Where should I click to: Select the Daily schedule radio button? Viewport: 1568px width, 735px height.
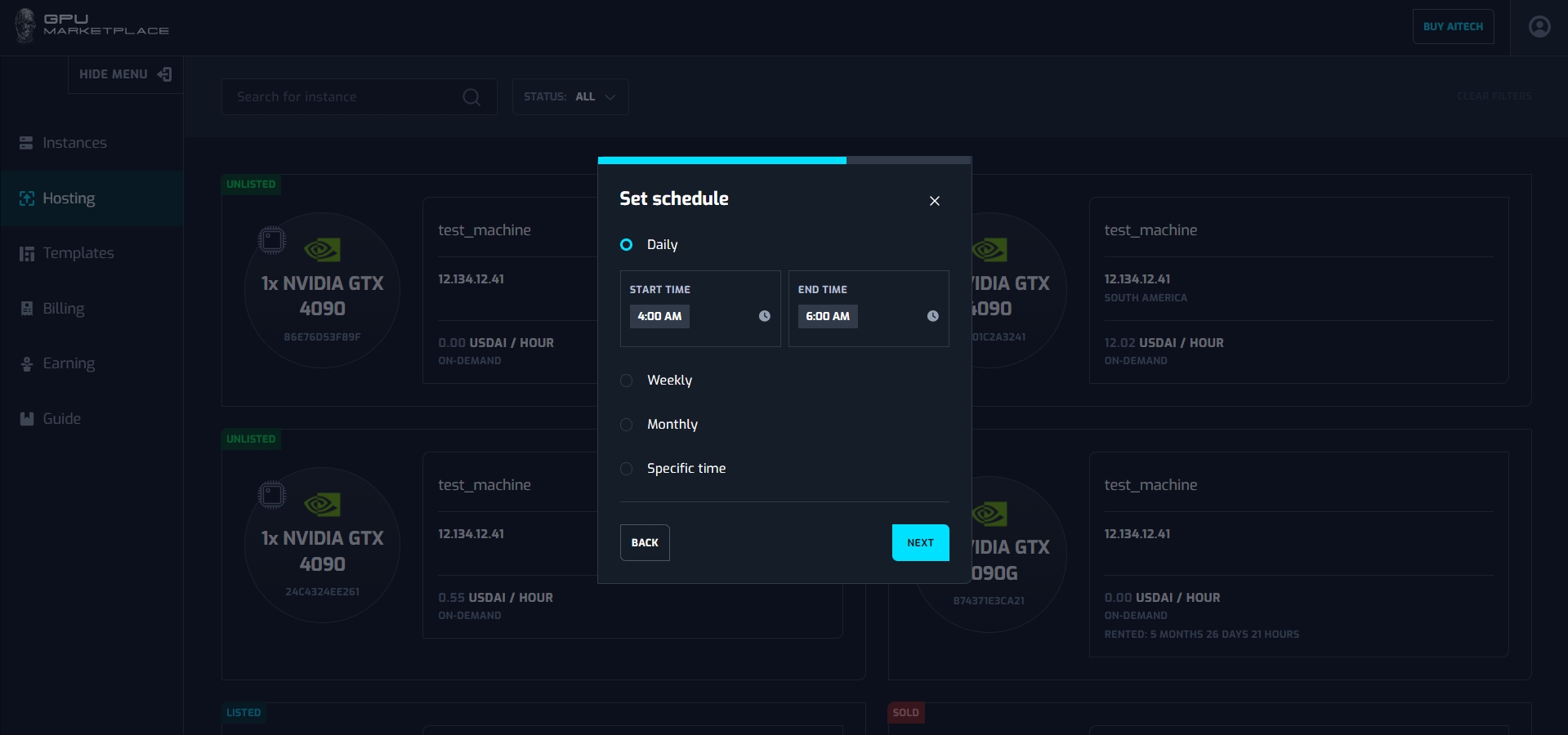(x=627, y=244)
